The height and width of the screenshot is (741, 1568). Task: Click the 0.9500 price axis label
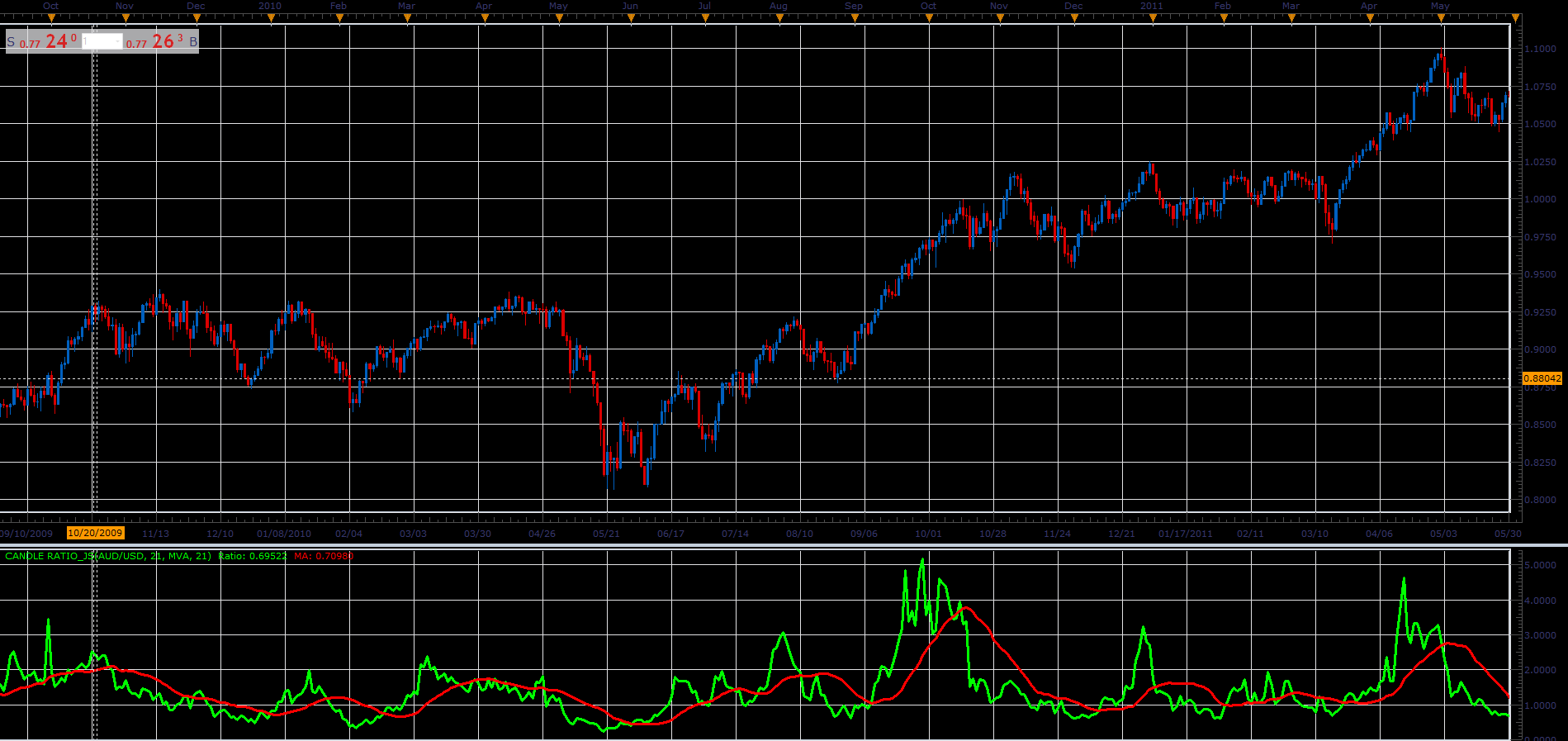click(1541, 274)
